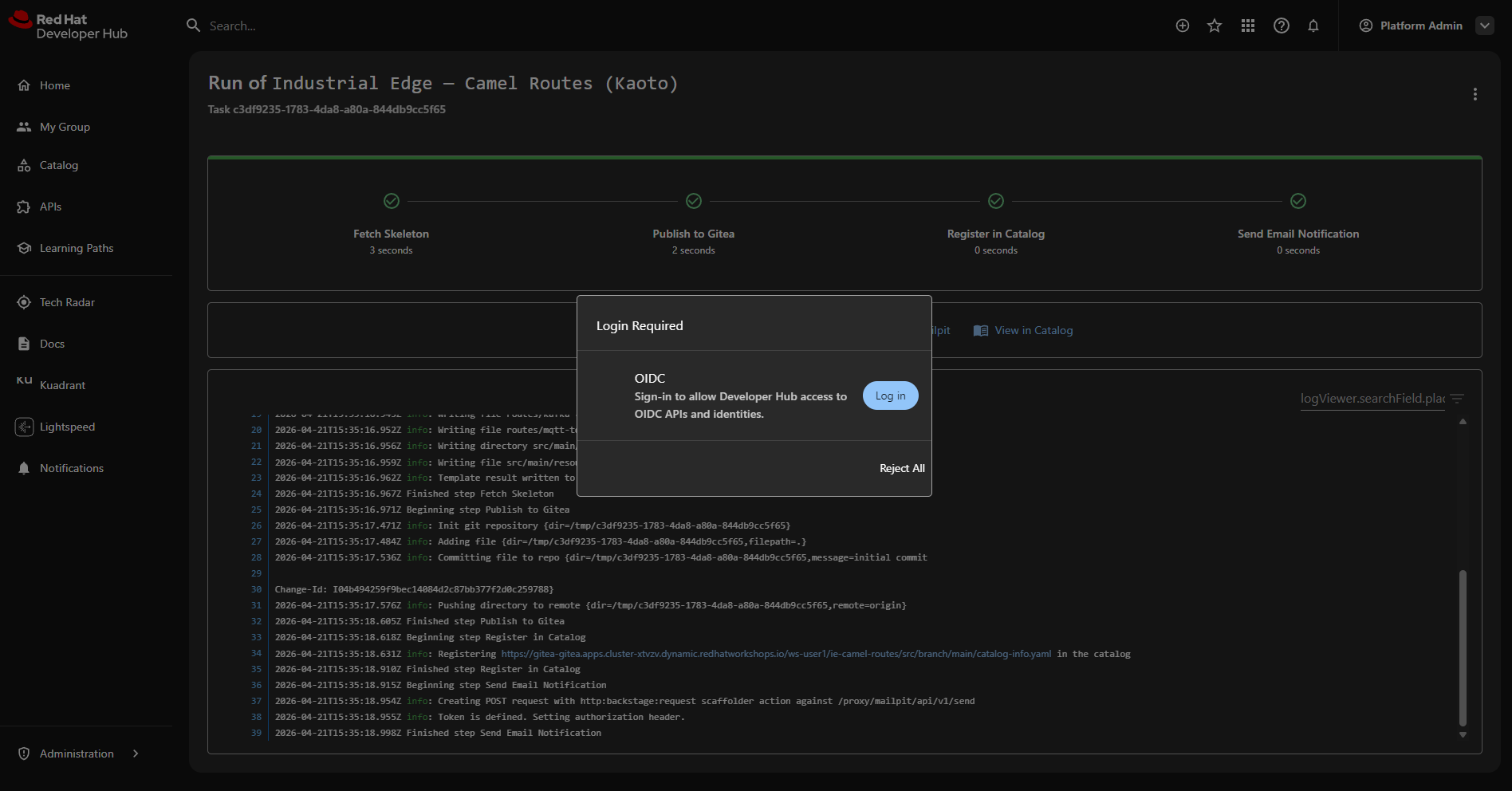1512x791 pixels.
Task: Click log line 39 Finished step Send Email
Action: [x=438, y=733]
